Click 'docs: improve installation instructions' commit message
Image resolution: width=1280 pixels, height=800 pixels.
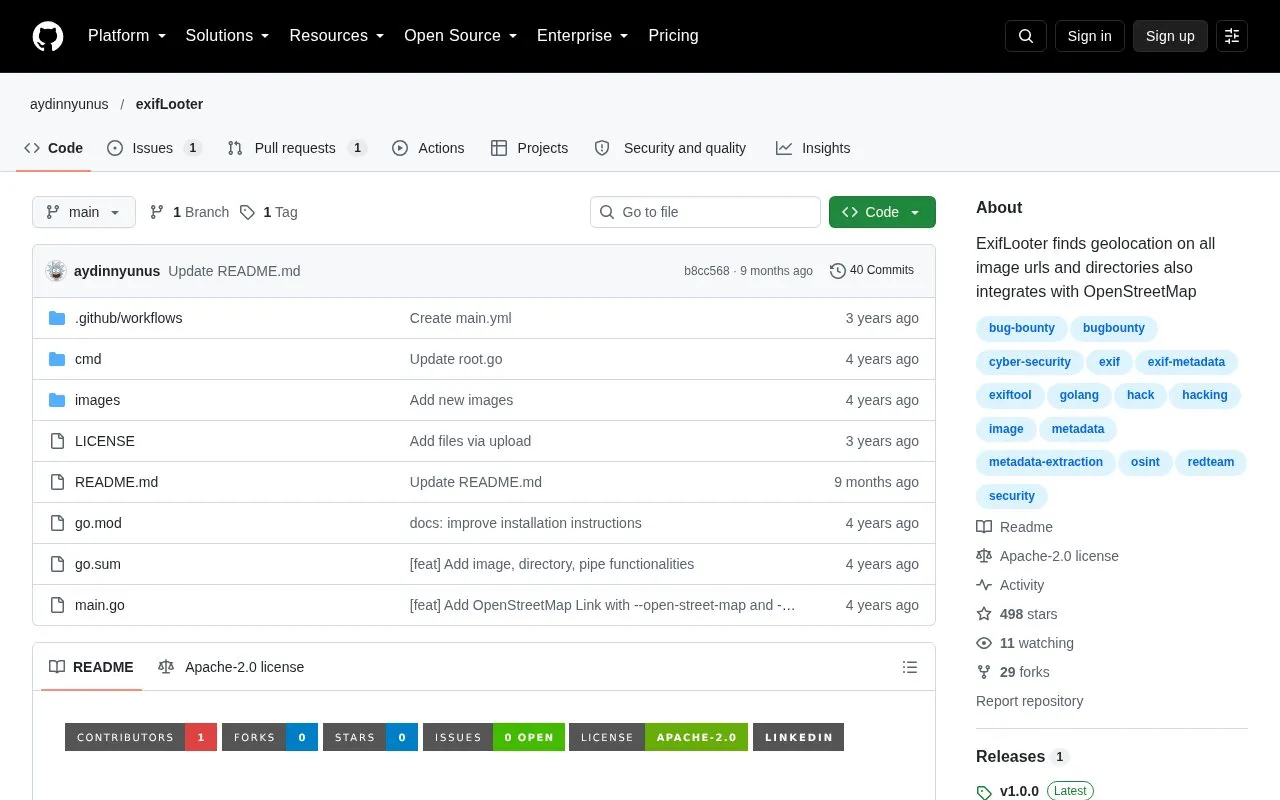click(525, 523)
